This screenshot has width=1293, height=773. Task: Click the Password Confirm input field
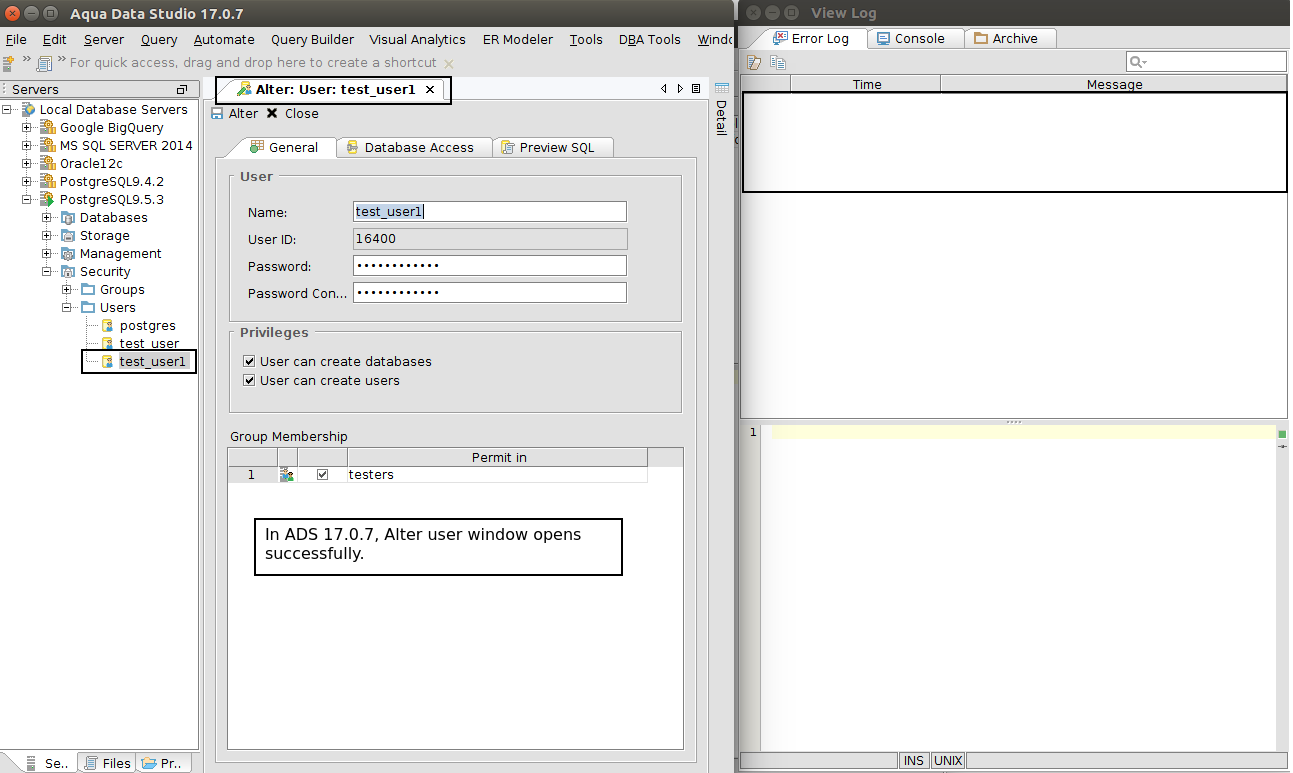(x=490, y=293)
